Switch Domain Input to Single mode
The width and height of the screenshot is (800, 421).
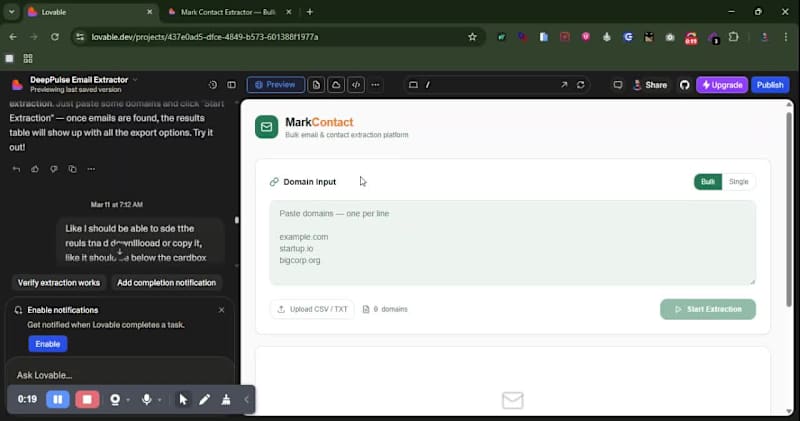[x=738, y=182]
